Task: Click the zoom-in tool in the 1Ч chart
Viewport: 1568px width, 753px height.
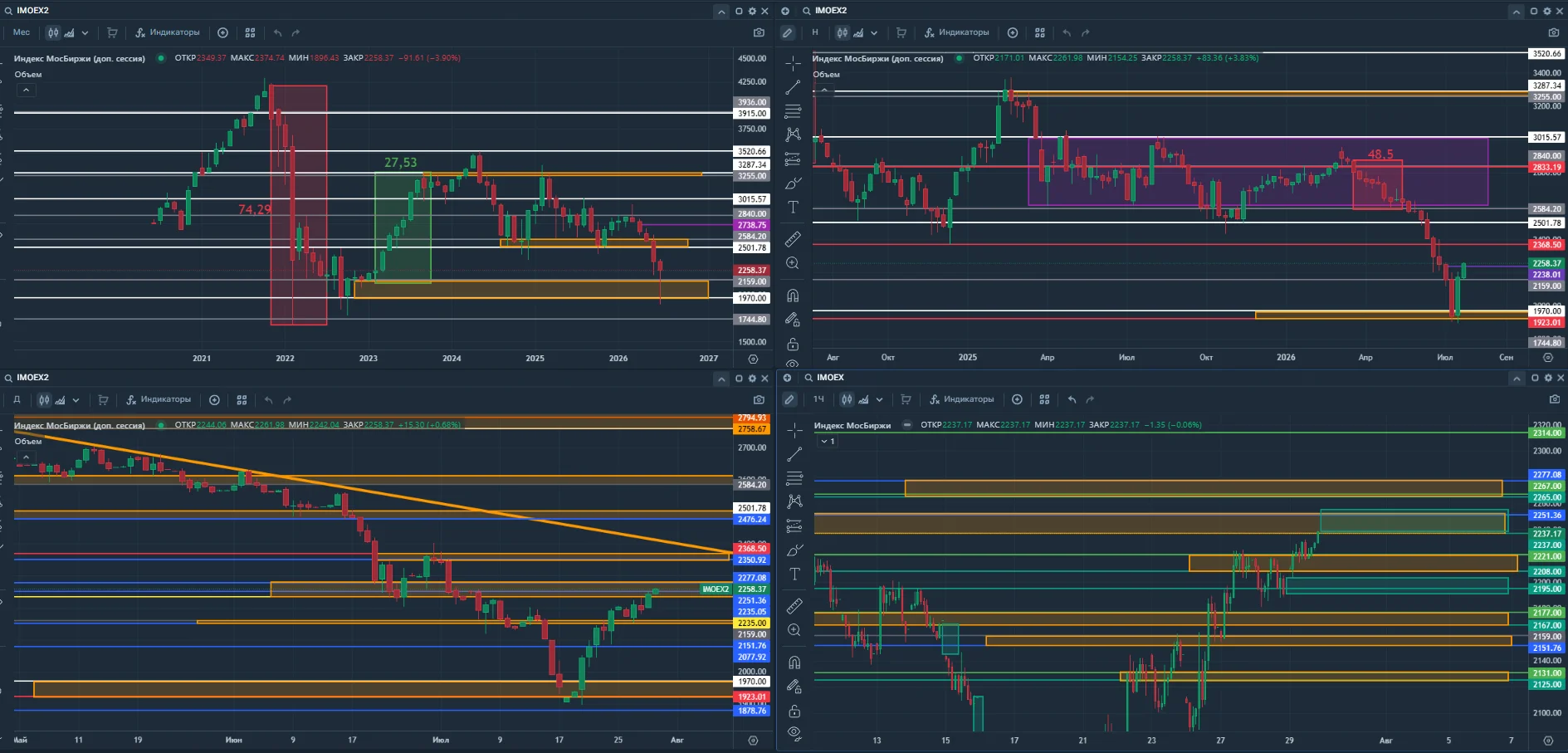Action: coord(794,630)
